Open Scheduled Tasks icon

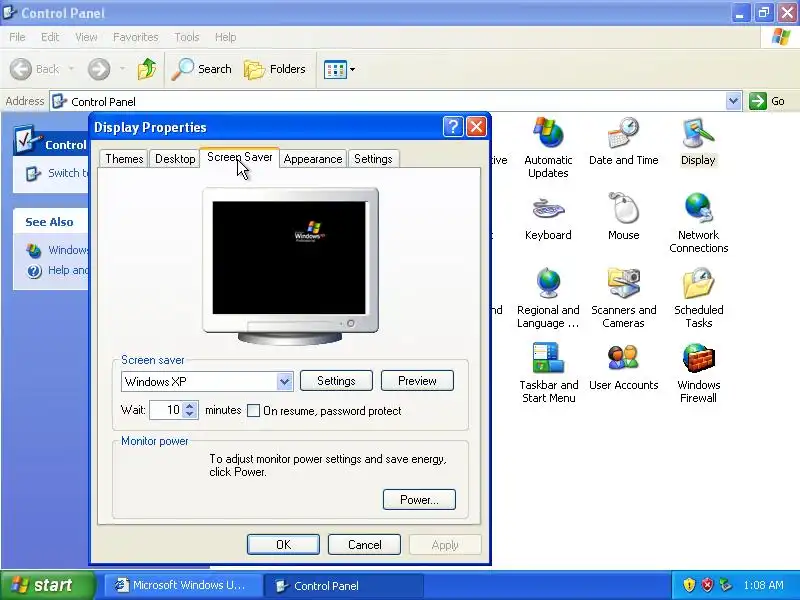[x=698, y=298]
